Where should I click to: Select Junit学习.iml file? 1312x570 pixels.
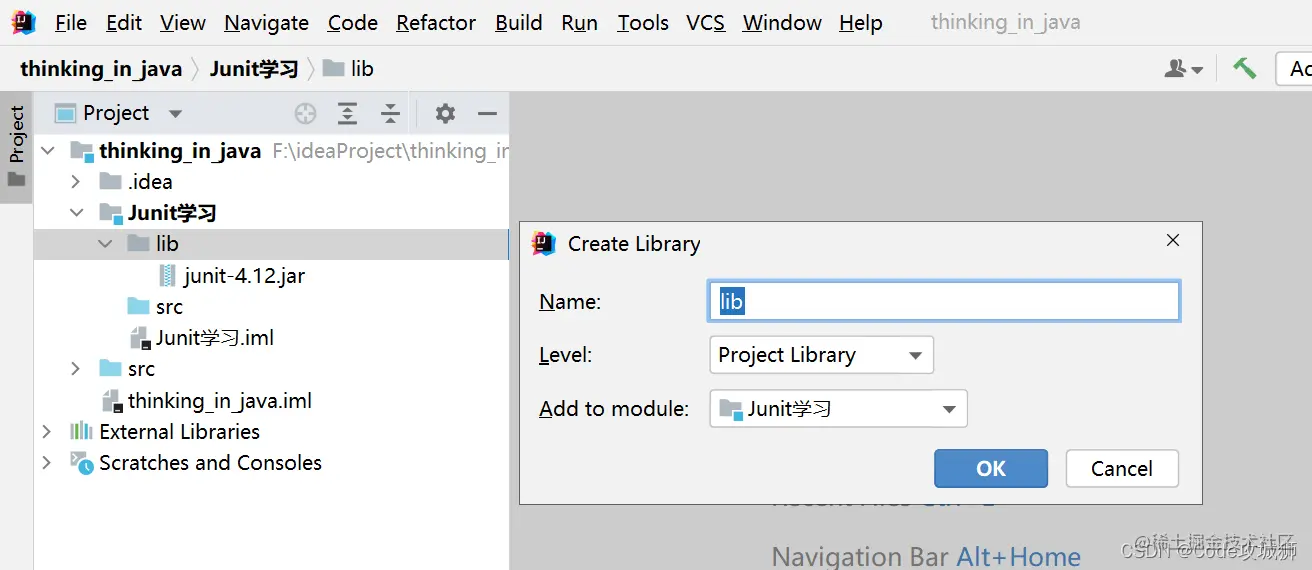[x=214, y=338]
